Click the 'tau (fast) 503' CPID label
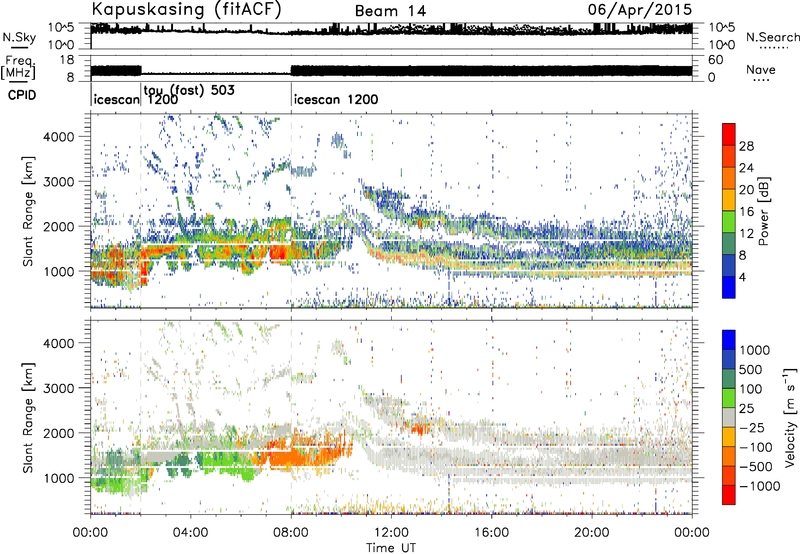800x554 pixels. tap(189, 90)
